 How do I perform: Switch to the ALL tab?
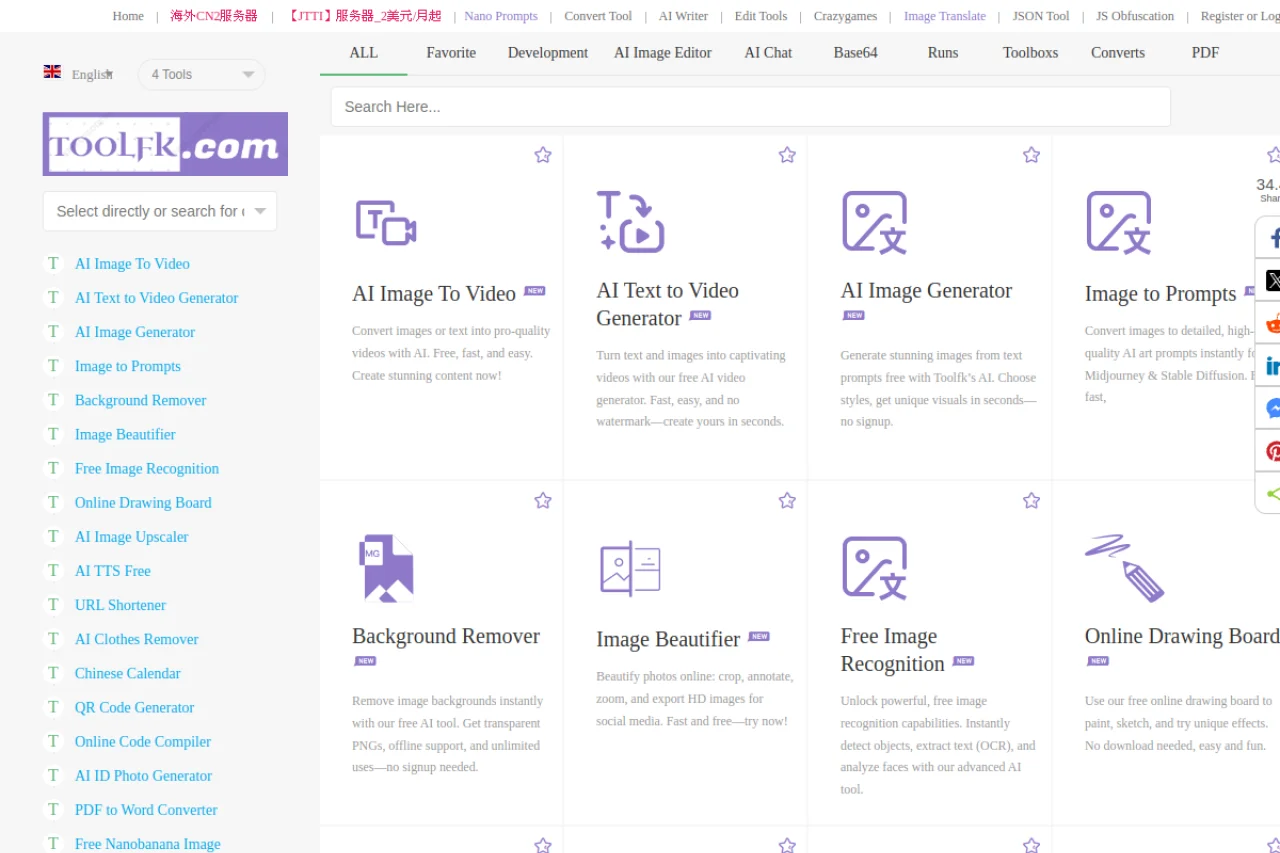click(x=364, y=53)
